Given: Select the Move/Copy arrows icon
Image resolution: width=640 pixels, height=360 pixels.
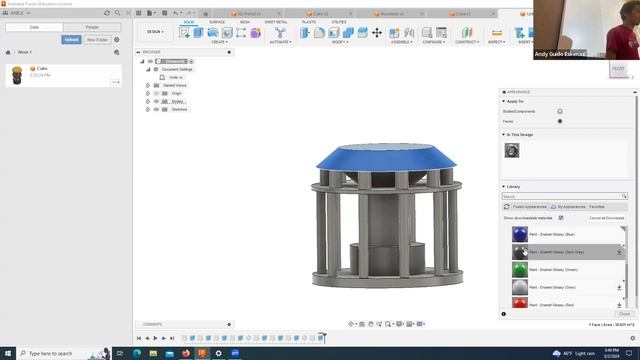Looking at the screenshot, I should (377, 33).
